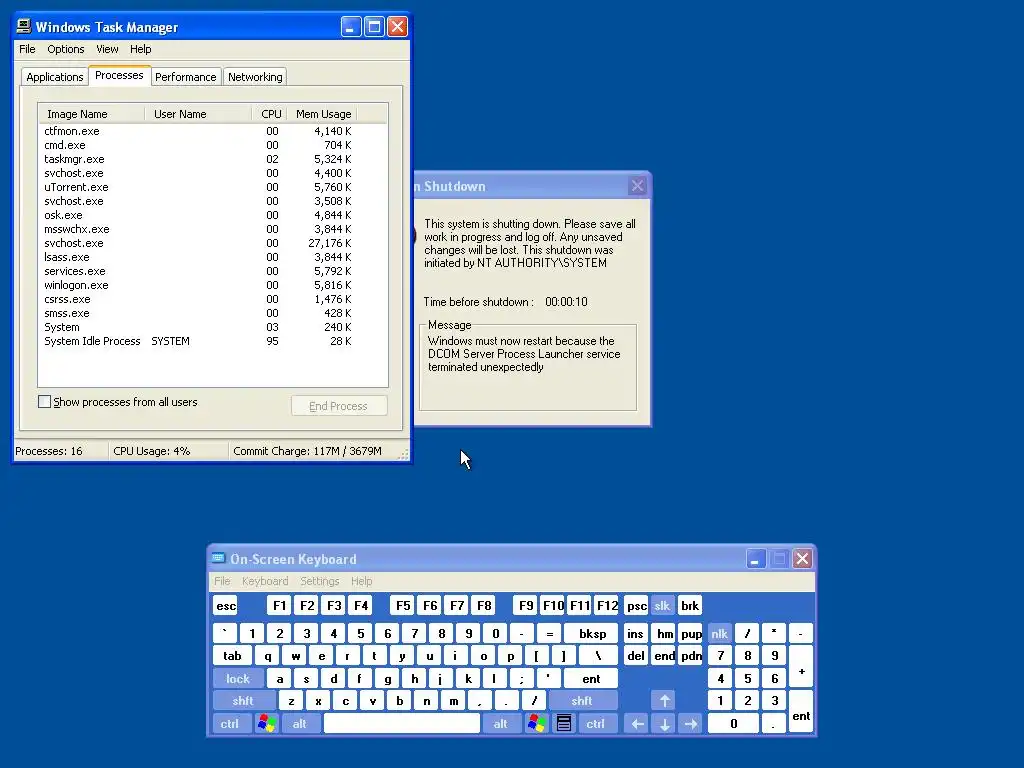Sort processes by CPU column

tap(270, 114)
